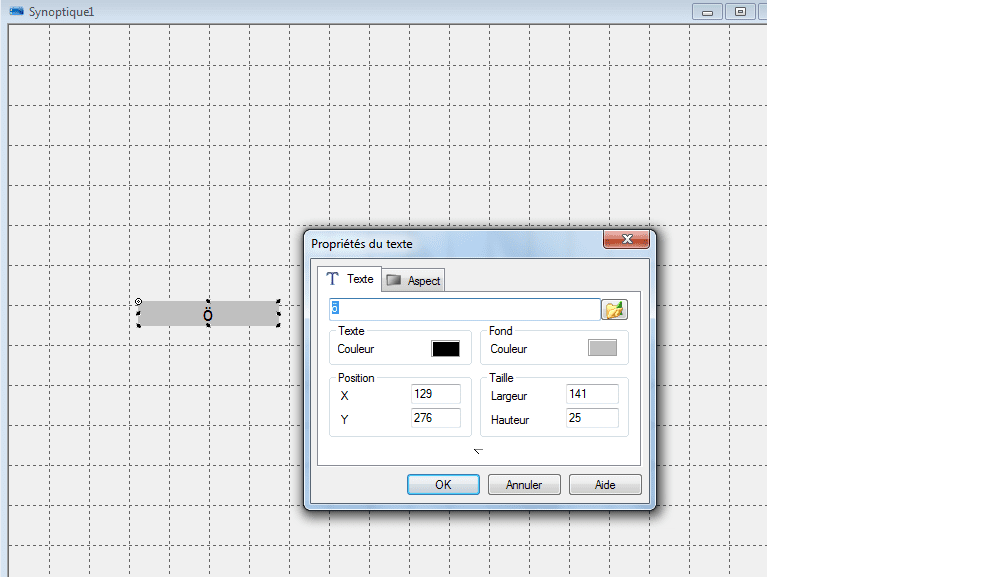The height and width of the screenshot is (577, 1008).
Task: Click the Synoptique1 window title icon
Action: coord(17,10)
